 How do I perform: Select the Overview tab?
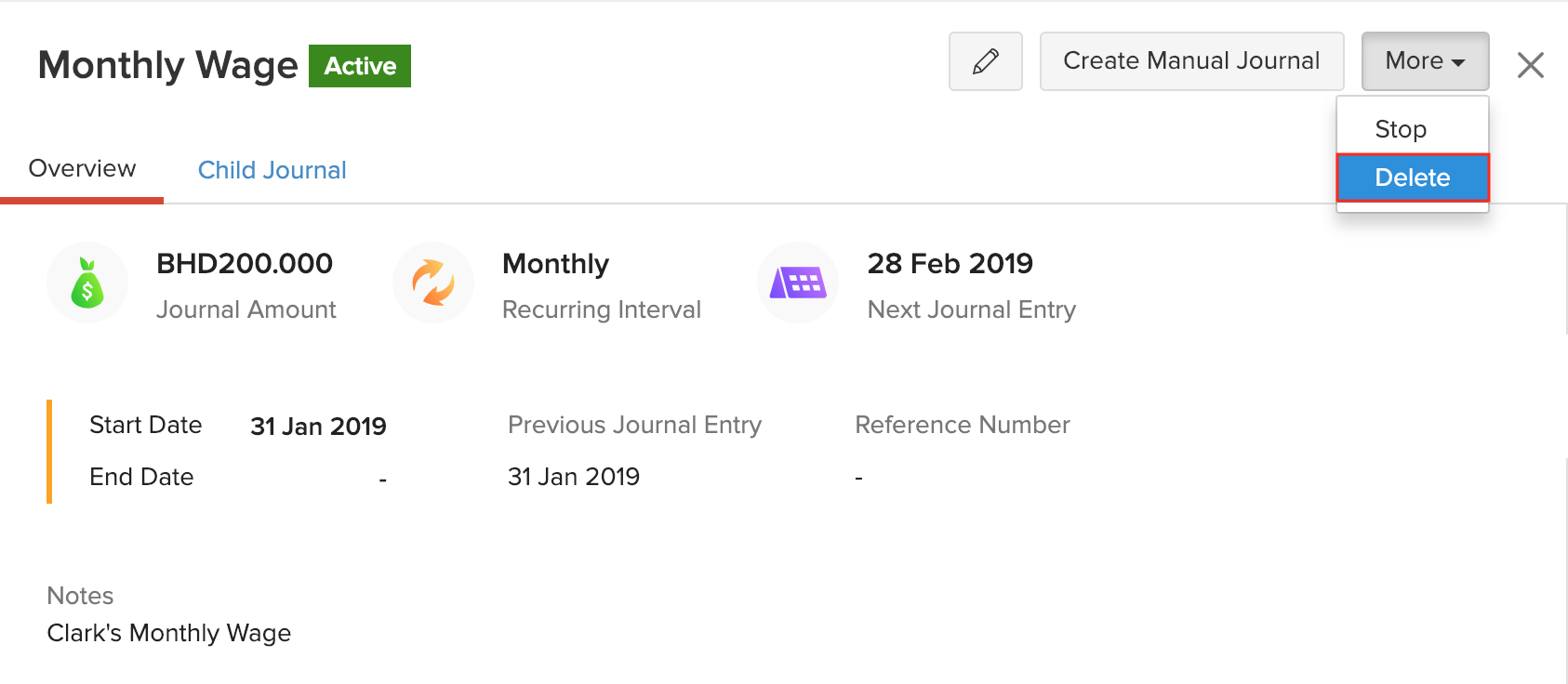(82, 168)
